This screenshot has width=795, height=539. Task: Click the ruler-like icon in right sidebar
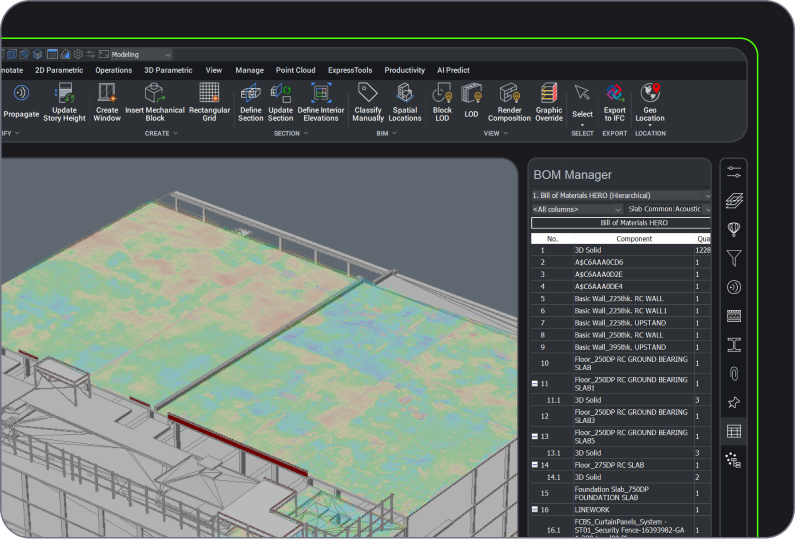coord(734,316)
